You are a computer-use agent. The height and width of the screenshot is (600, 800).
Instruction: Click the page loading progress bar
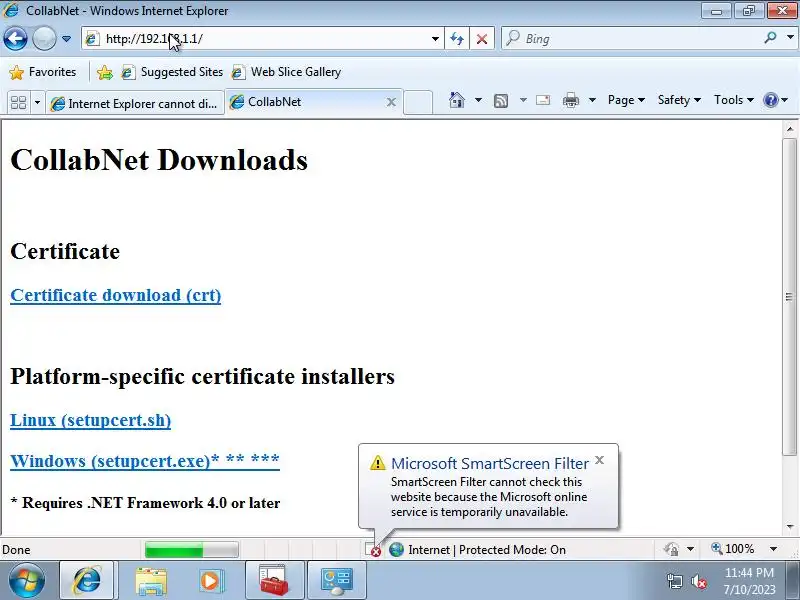191,549
